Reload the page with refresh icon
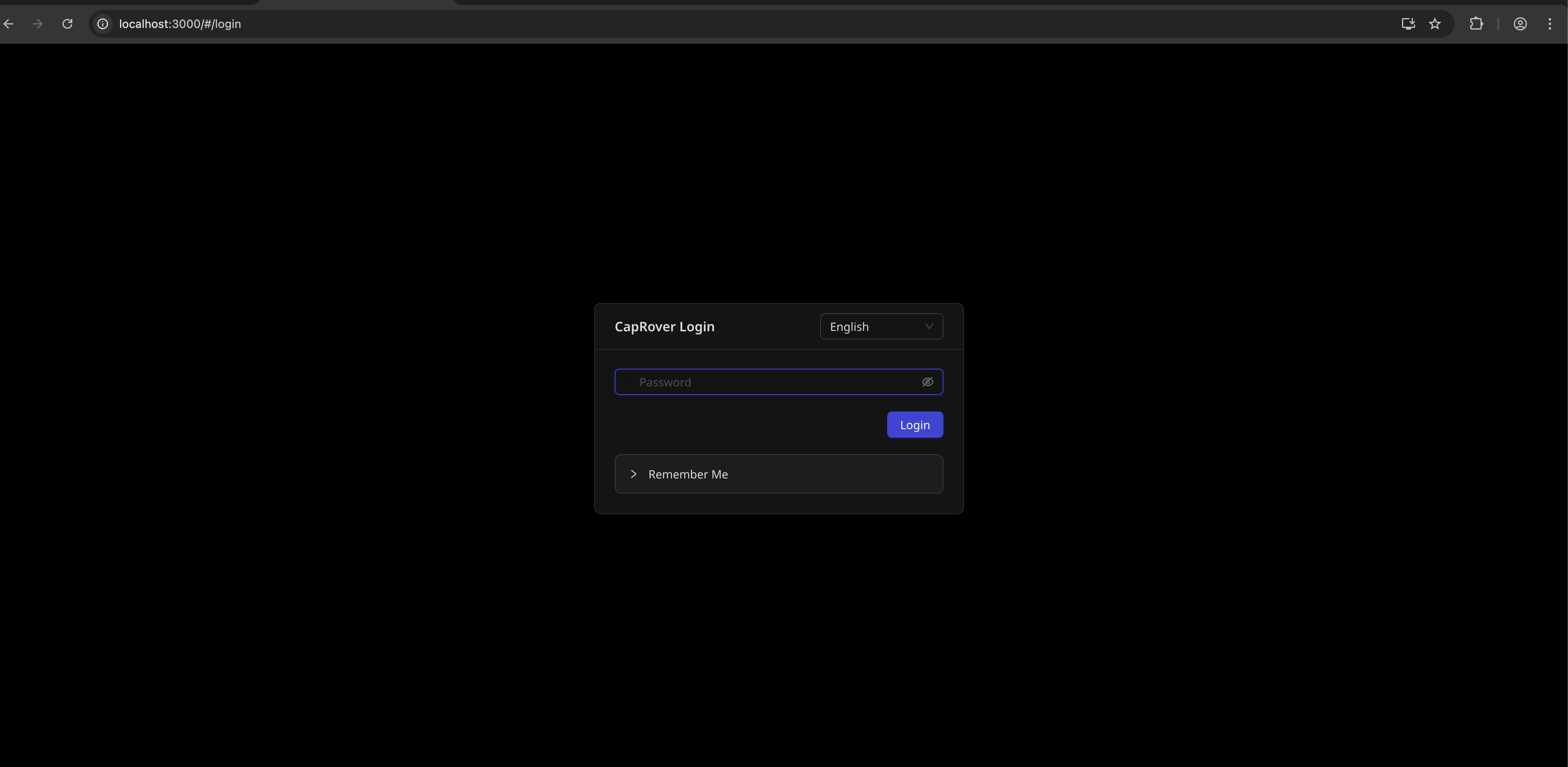Viewport: 1568px width, 767px height. click(67, 24)
